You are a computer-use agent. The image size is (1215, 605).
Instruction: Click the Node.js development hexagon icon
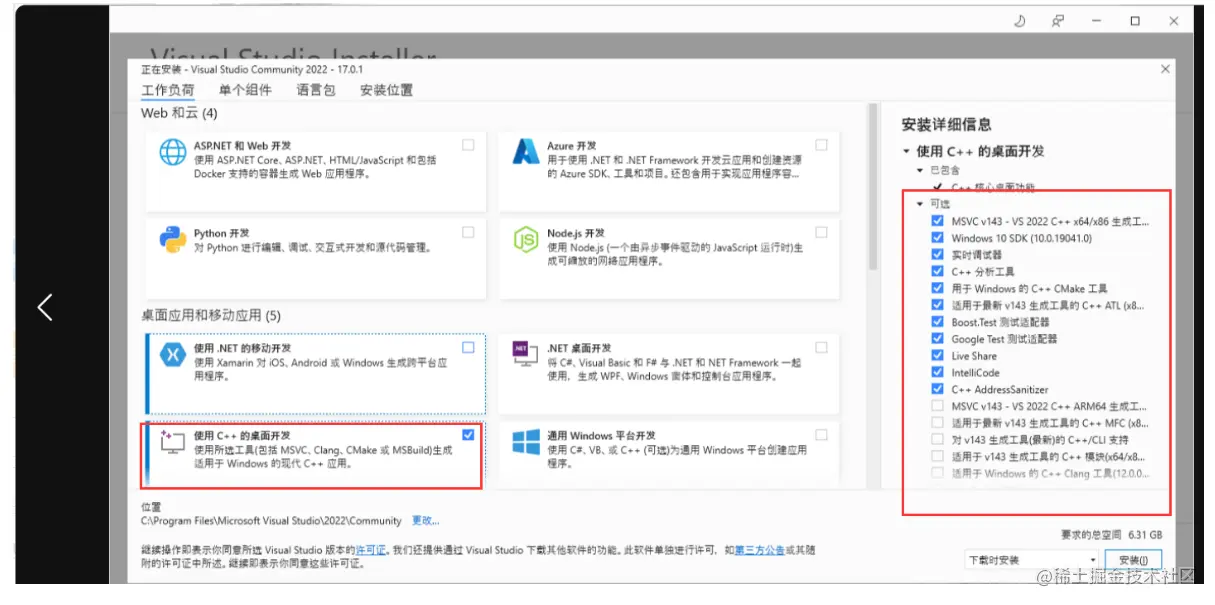(526, 240)
